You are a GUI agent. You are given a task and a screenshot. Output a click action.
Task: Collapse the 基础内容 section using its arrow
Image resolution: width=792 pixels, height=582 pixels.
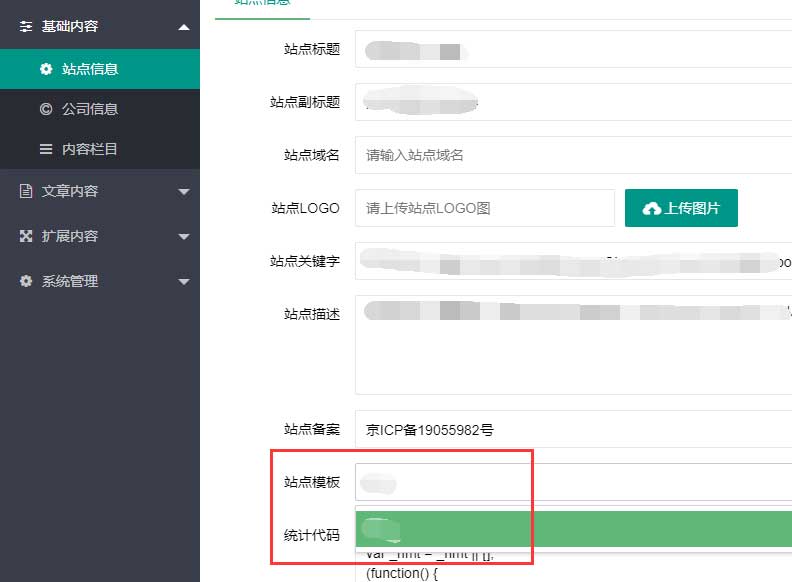pos(183,27)
